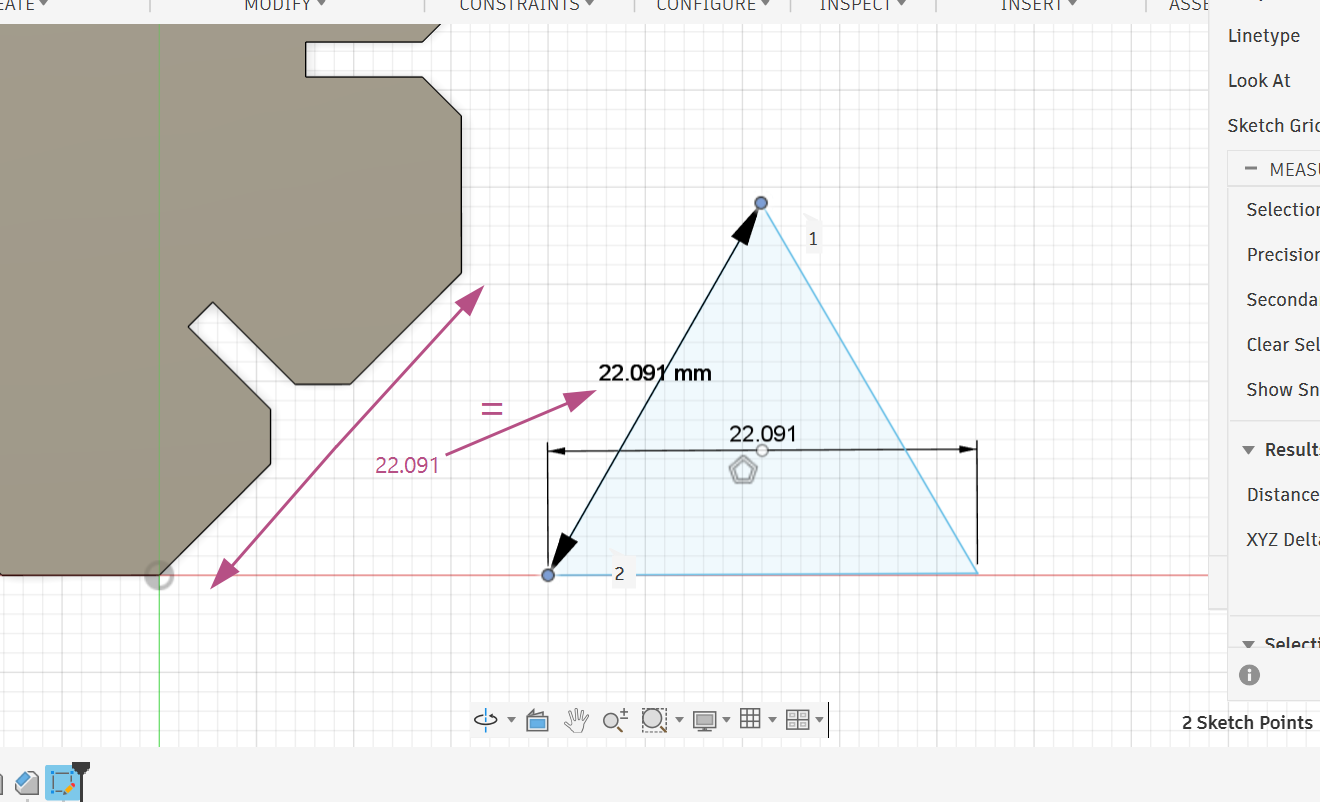Viewport: 1320px width, 802px height.
Task: Click the Clear Selection option
Action: tap(1283, 345)
